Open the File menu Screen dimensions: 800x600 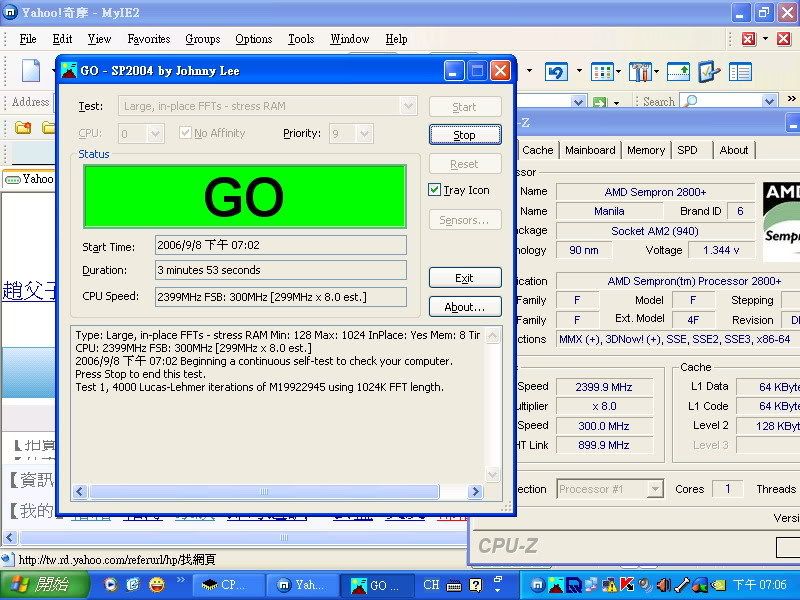[28, 39]
